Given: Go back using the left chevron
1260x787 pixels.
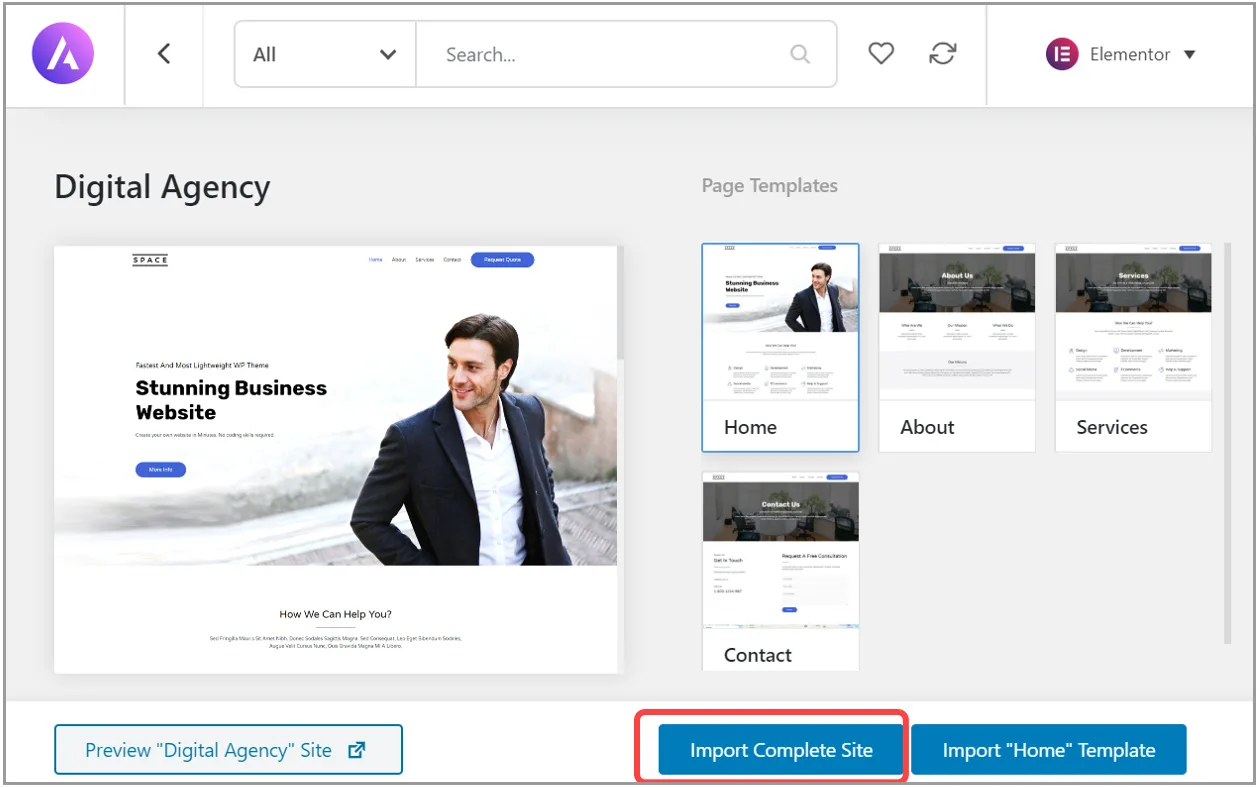Looking at the screenshot, I should pyautogui.click(x=164, y=54).
